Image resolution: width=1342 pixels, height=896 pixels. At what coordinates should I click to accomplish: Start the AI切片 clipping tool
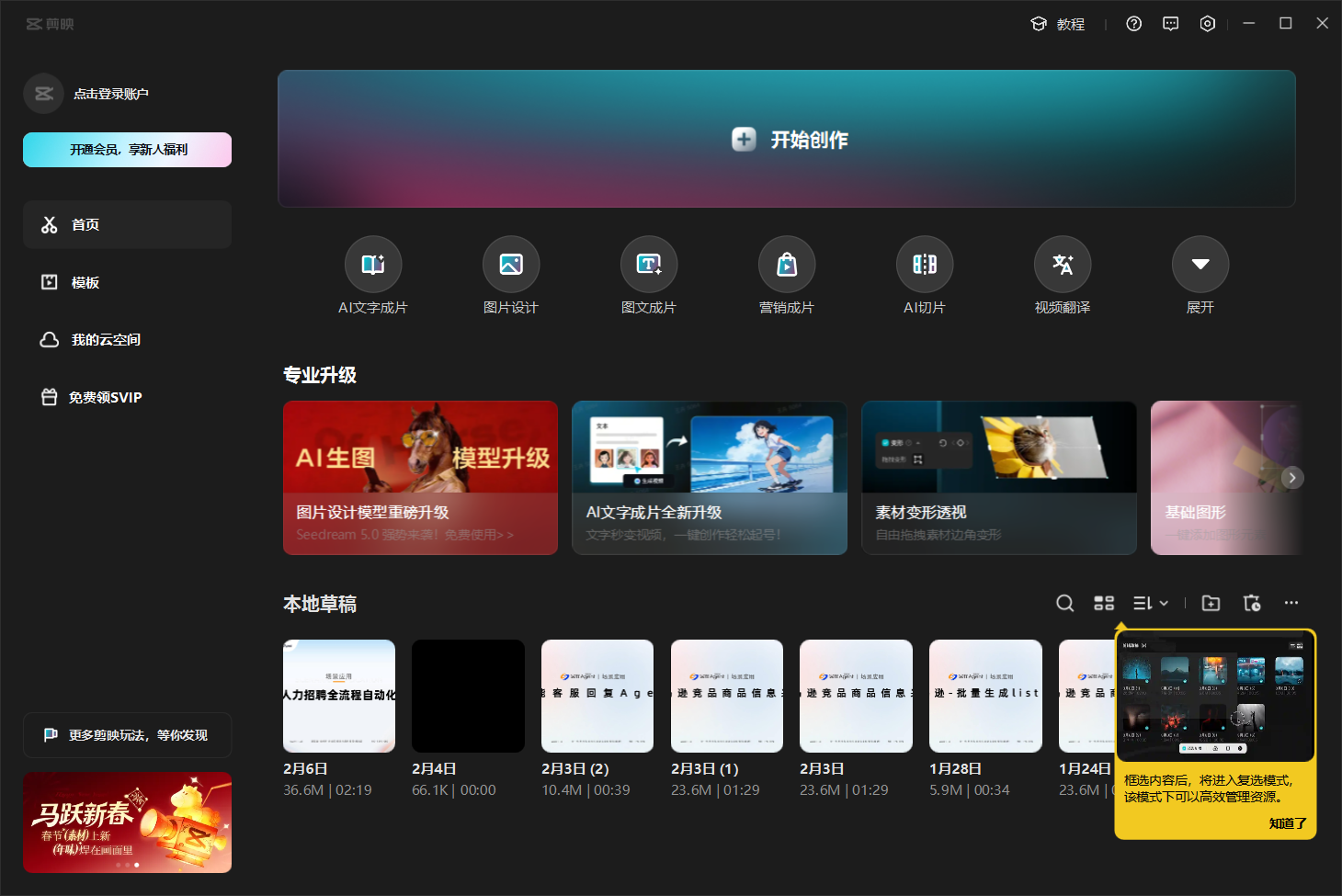tap(924, 265)
